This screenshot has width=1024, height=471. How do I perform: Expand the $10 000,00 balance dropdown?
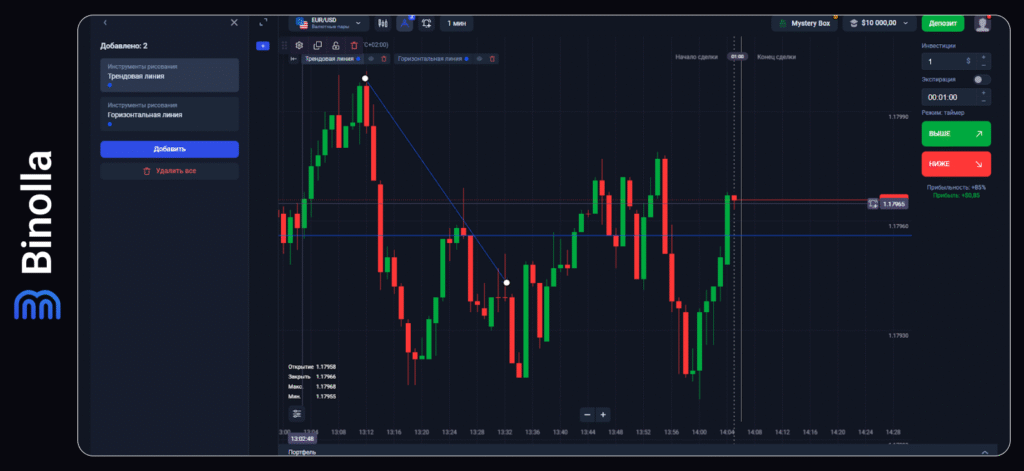[x=879, y=22]
